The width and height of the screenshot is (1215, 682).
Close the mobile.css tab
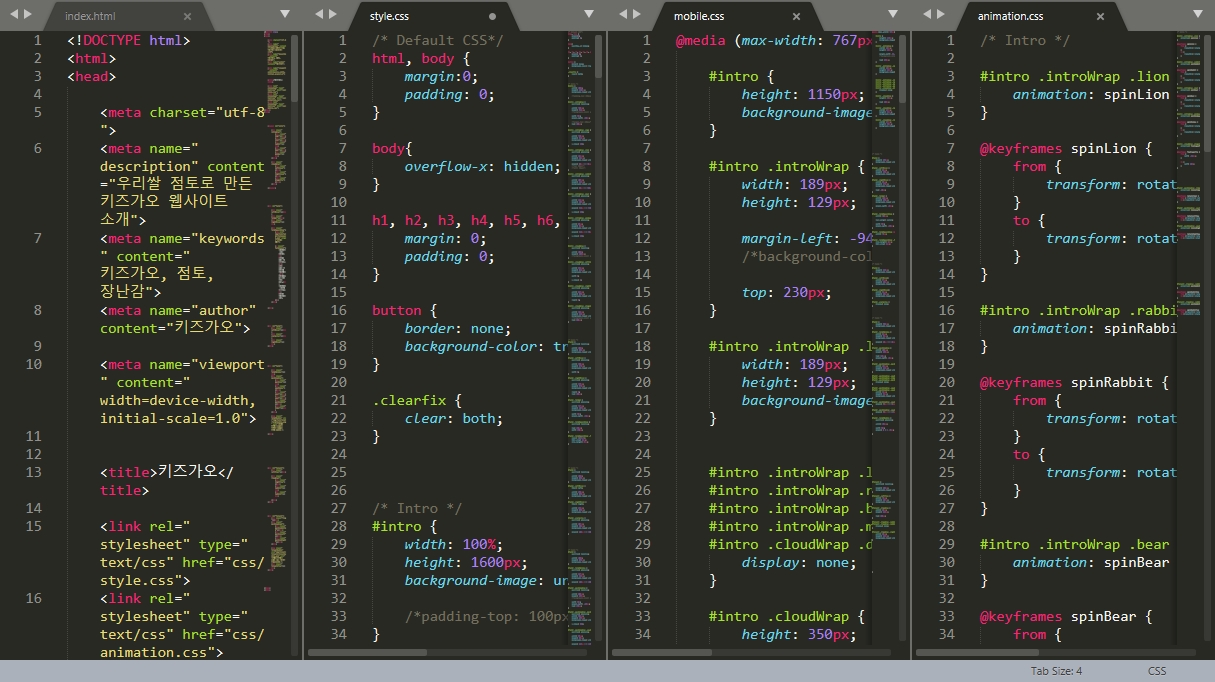(796, 17)
